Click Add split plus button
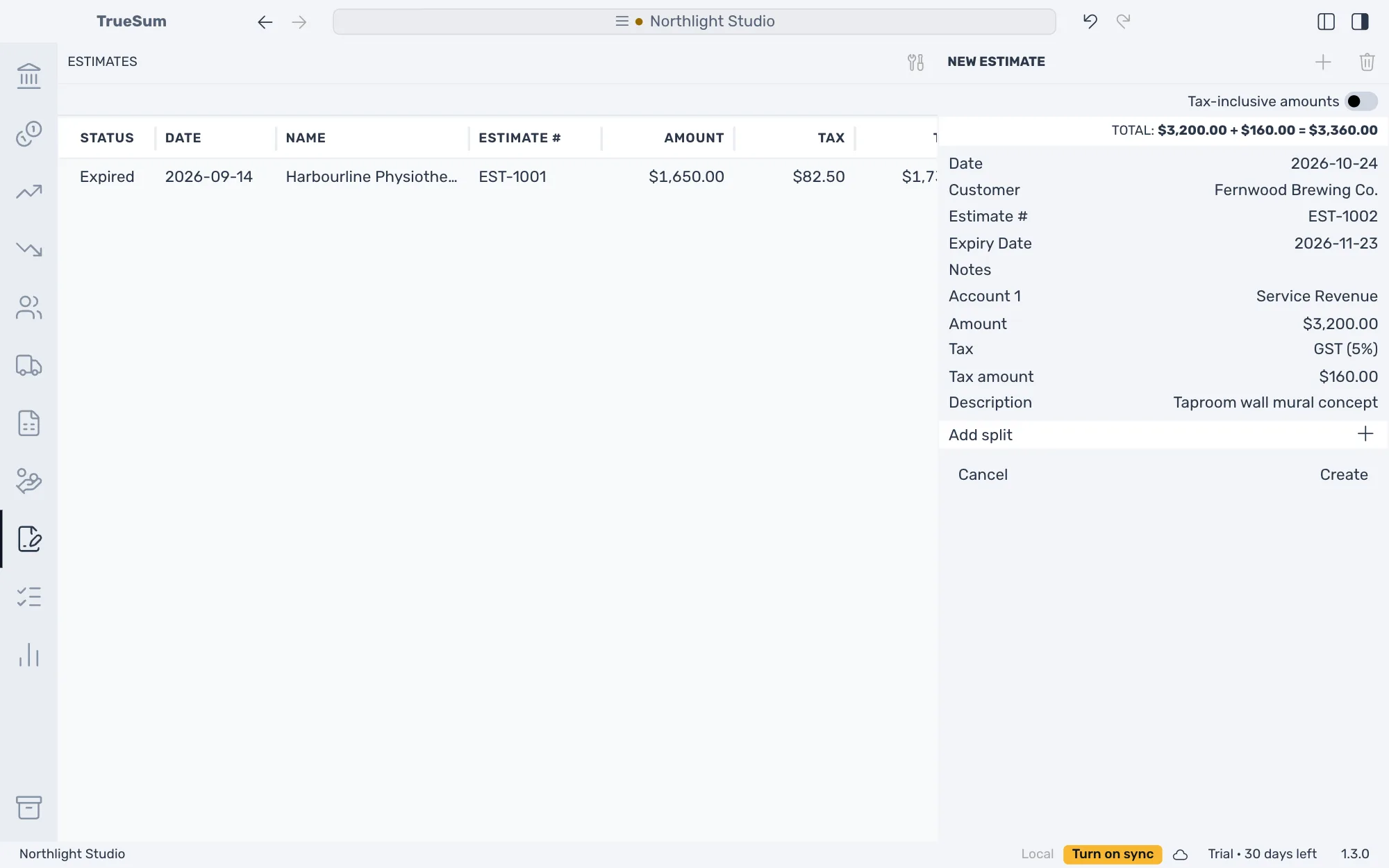The image size is (1389, 868). 1365,435
